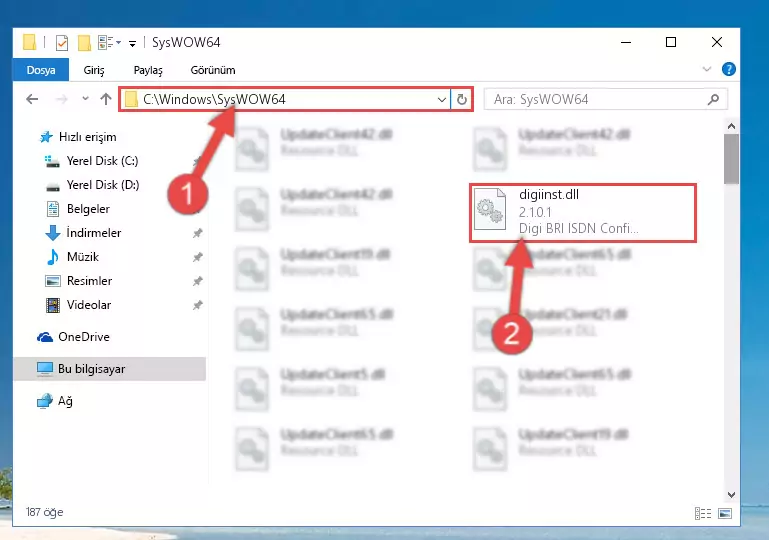The height and width of the screenshot is (540, 769).
Task: Click the Videolar film icon
Action: (x=52, y=305)
